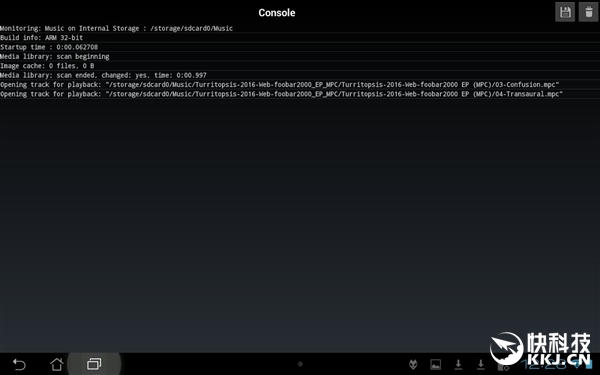
Task: Open the recent apps overview
Action: click(94, 364)
